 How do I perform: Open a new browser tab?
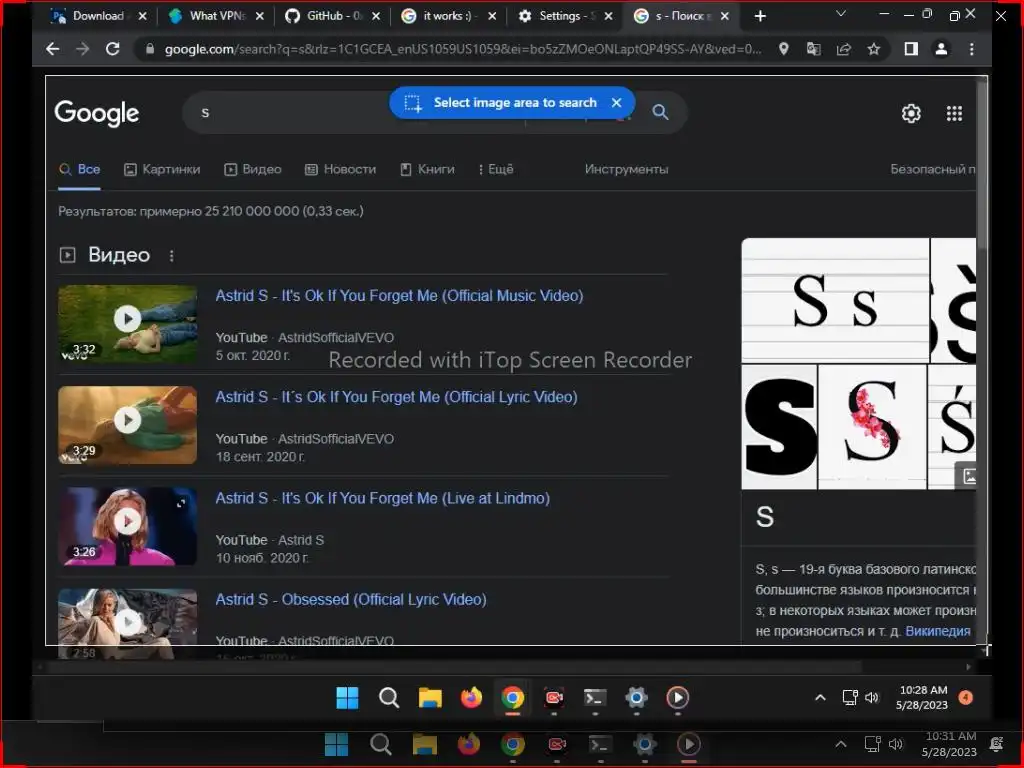(760, 16)
